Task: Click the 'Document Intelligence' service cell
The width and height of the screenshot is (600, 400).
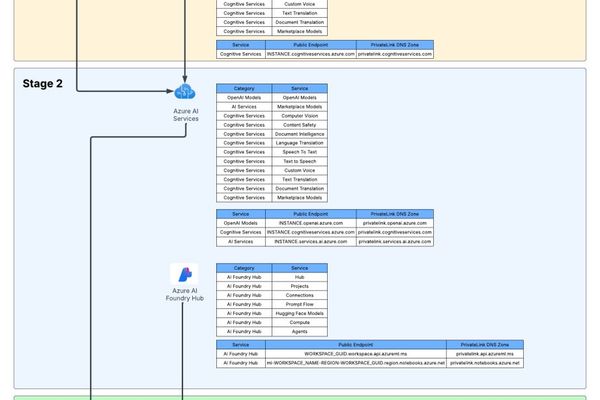Action: tap(300, 134)
